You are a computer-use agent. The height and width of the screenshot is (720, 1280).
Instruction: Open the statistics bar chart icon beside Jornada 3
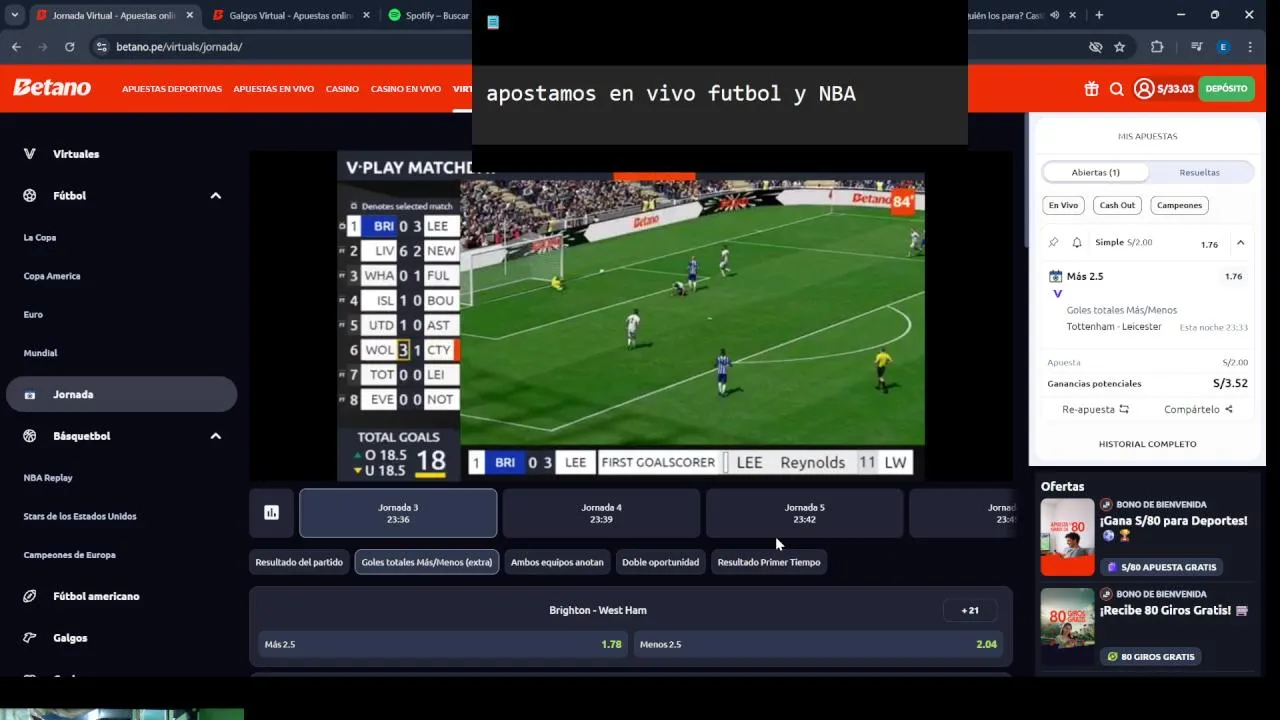tap(271, 513)
